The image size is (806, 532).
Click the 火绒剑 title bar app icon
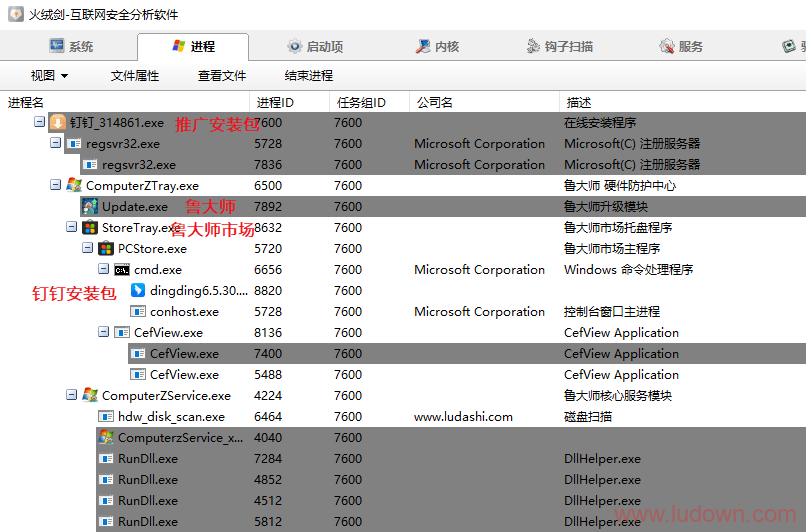16,14
